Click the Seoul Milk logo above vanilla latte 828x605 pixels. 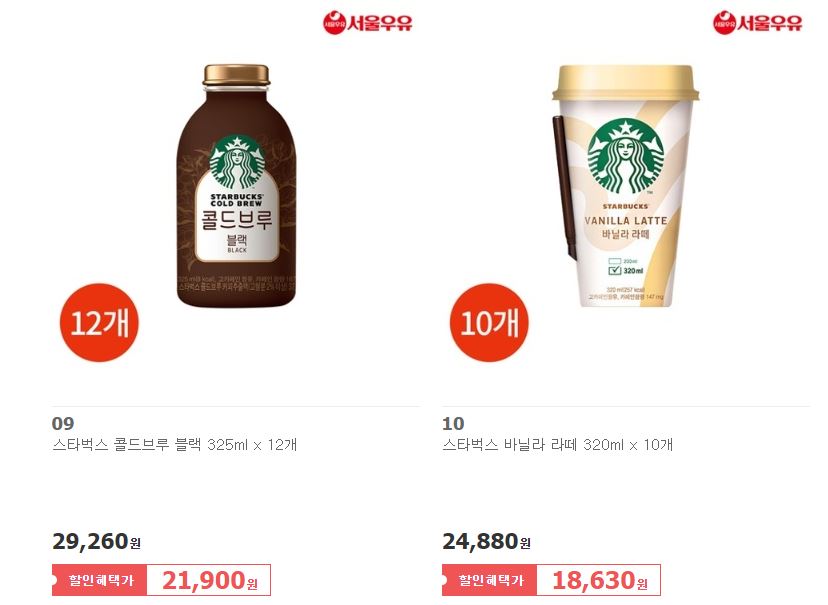(757, 23)
